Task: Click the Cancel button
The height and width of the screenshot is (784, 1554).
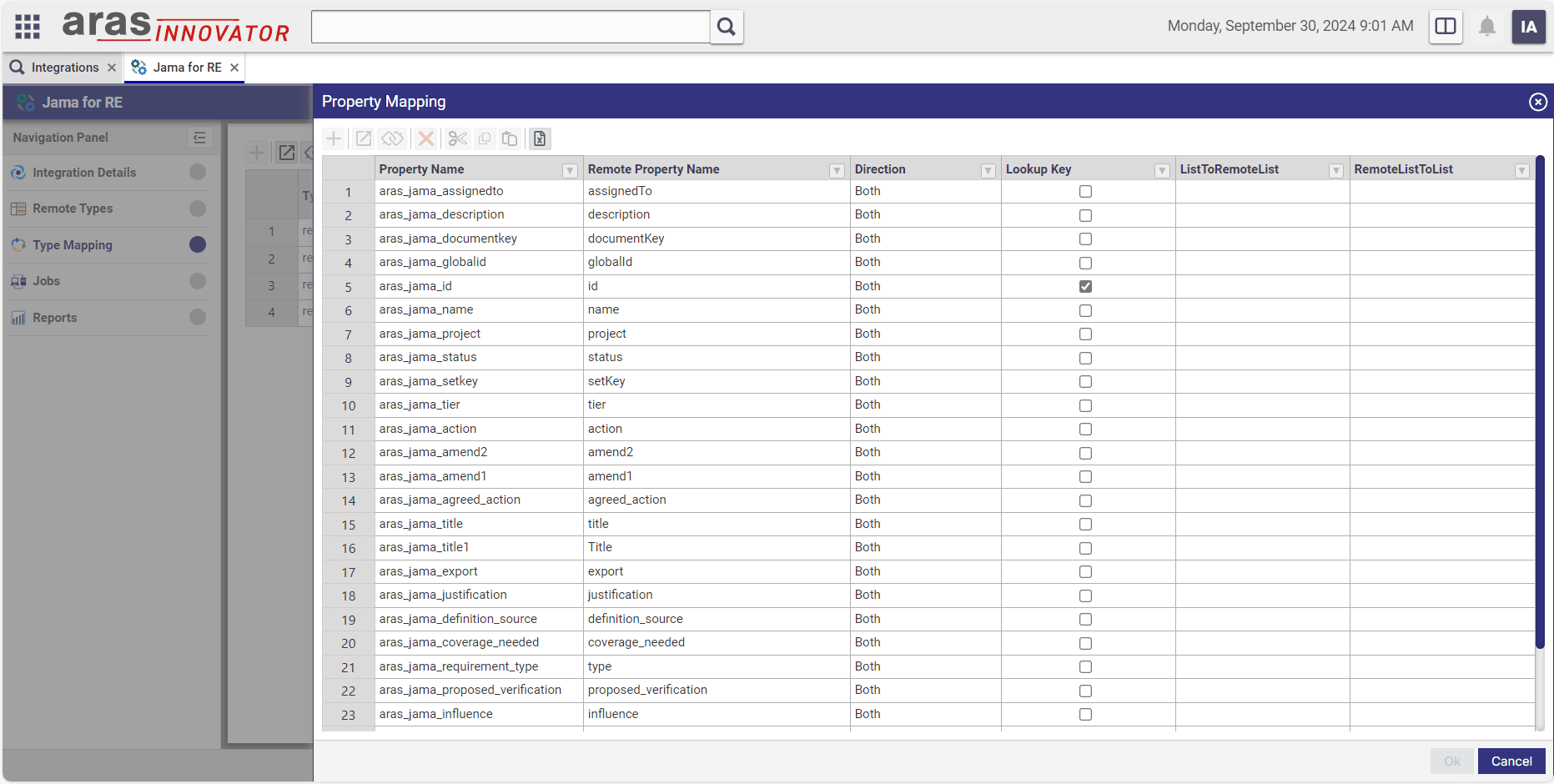Action: [x=1511, y=761]
